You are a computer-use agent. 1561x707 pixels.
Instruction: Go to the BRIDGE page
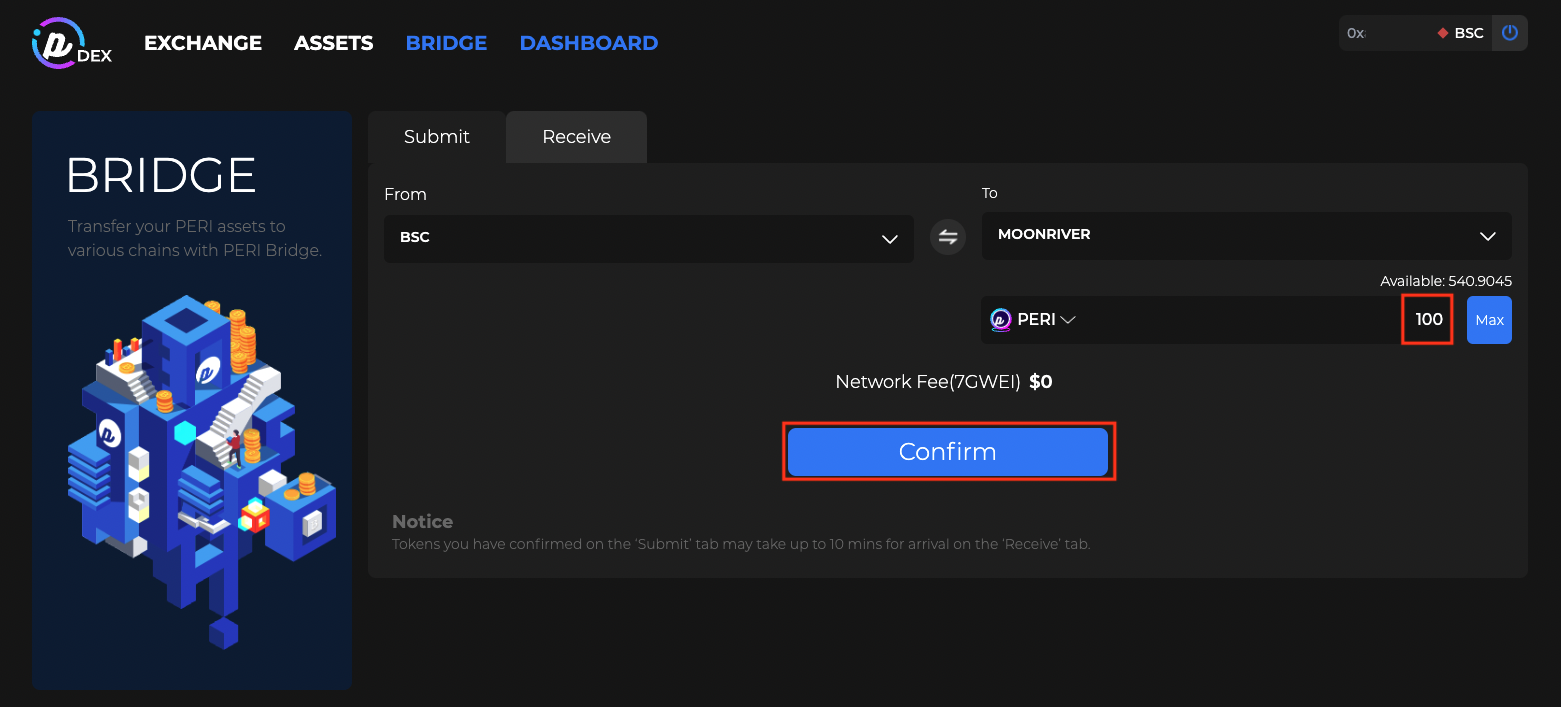pos(446,43)
